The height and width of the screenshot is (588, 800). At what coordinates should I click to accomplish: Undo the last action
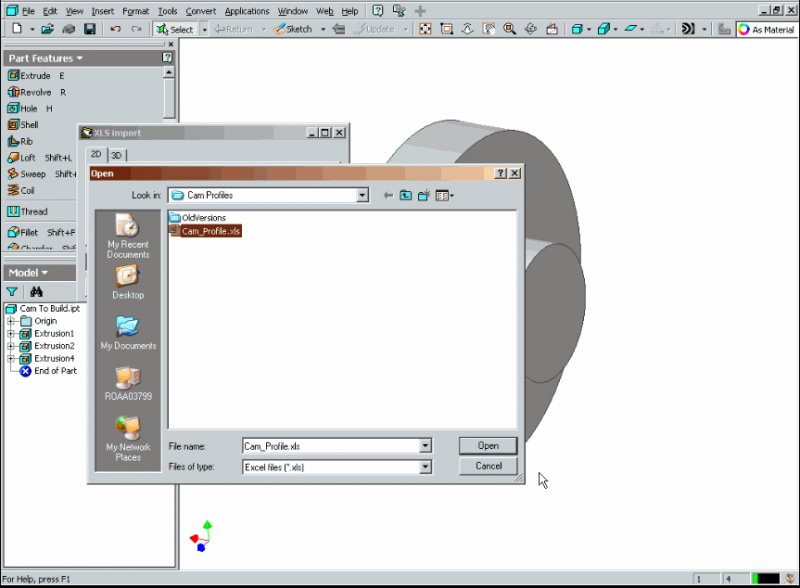[x=115, y=29]
